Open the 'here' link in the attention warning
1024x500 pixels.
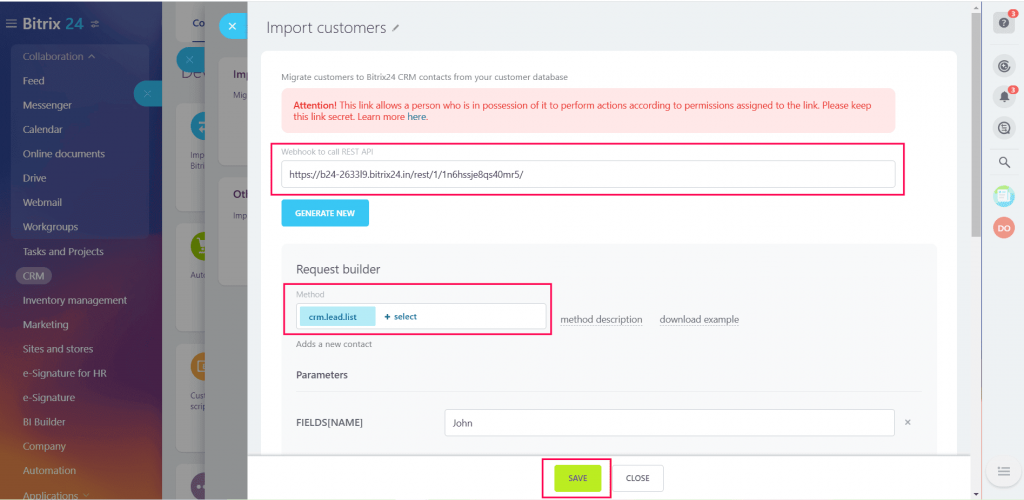pos(416,117)
